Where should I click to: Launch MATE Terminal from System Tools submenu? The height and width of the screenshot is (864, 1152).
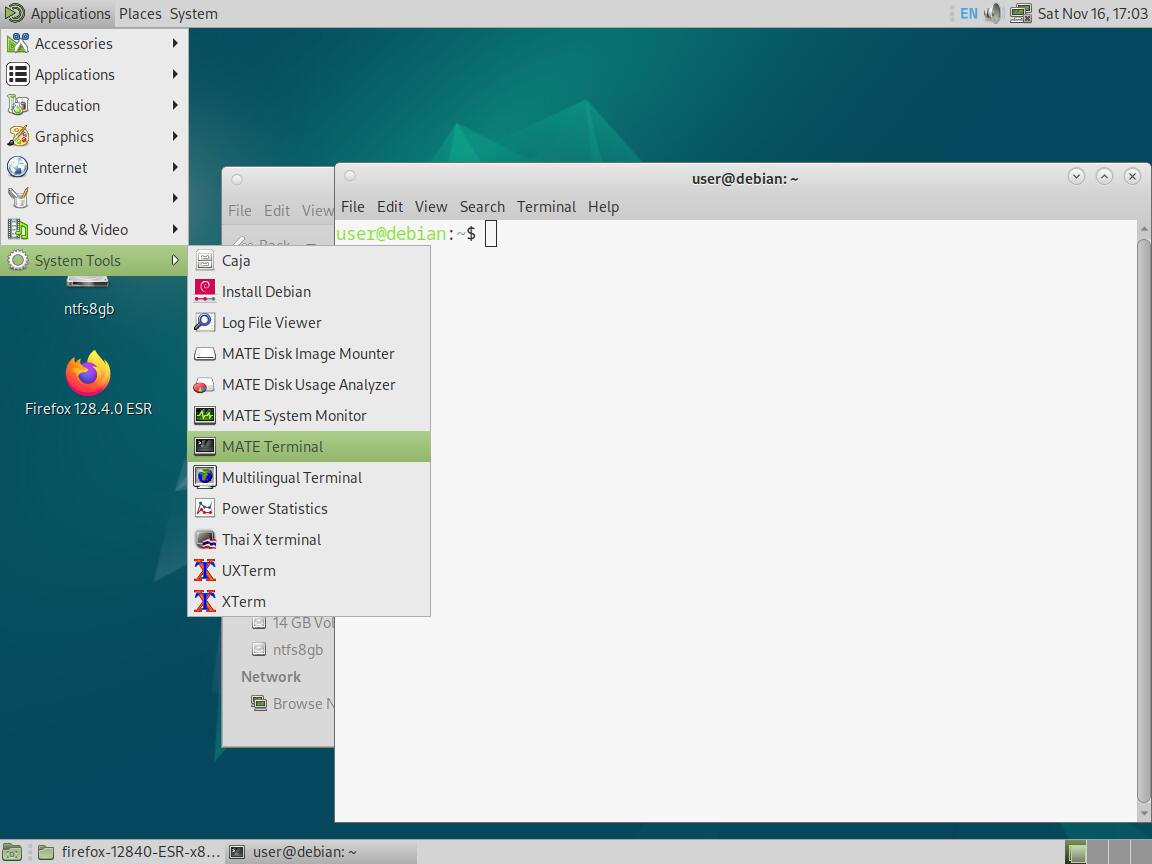click(272, 446)
